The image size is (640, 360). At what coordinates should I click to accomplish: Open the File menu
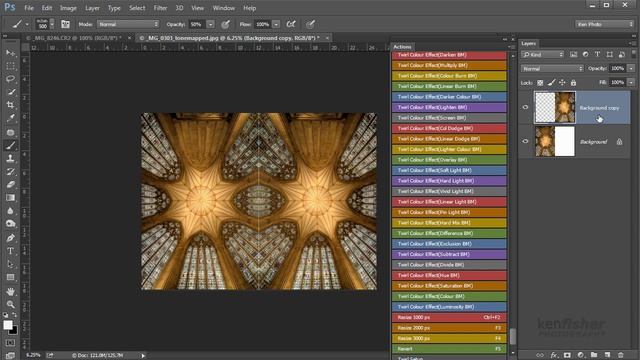click(x=29, y=8)
